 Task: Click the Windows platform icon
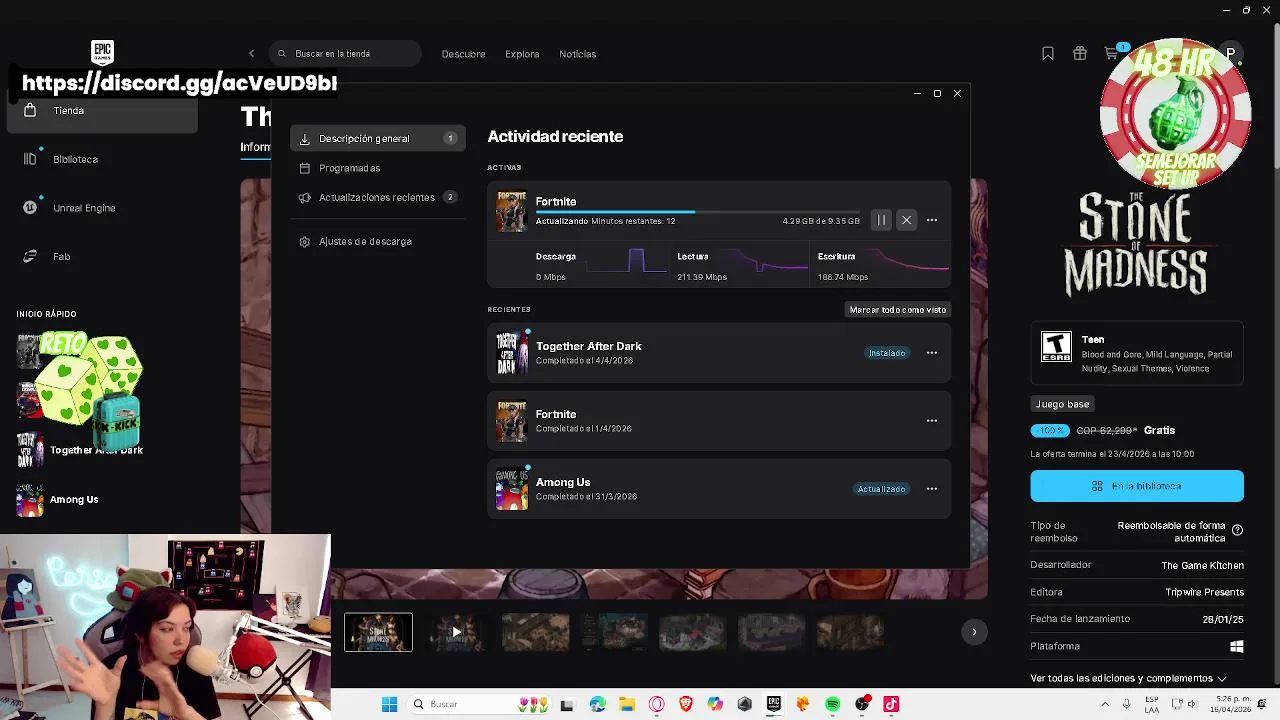(1237, 647)
